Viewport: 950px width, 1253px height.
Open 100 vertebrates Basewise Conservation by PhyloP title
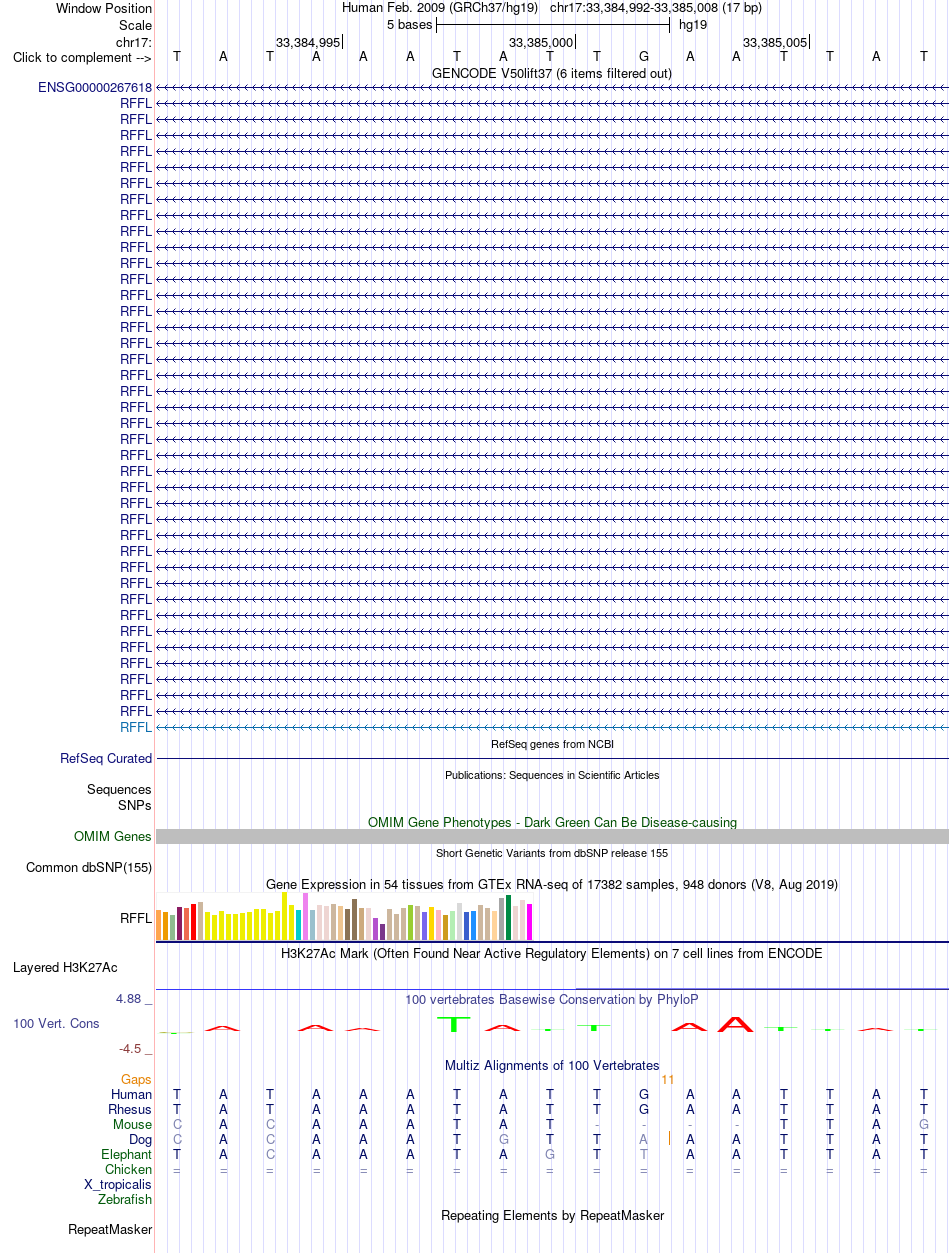pos(552,999)
